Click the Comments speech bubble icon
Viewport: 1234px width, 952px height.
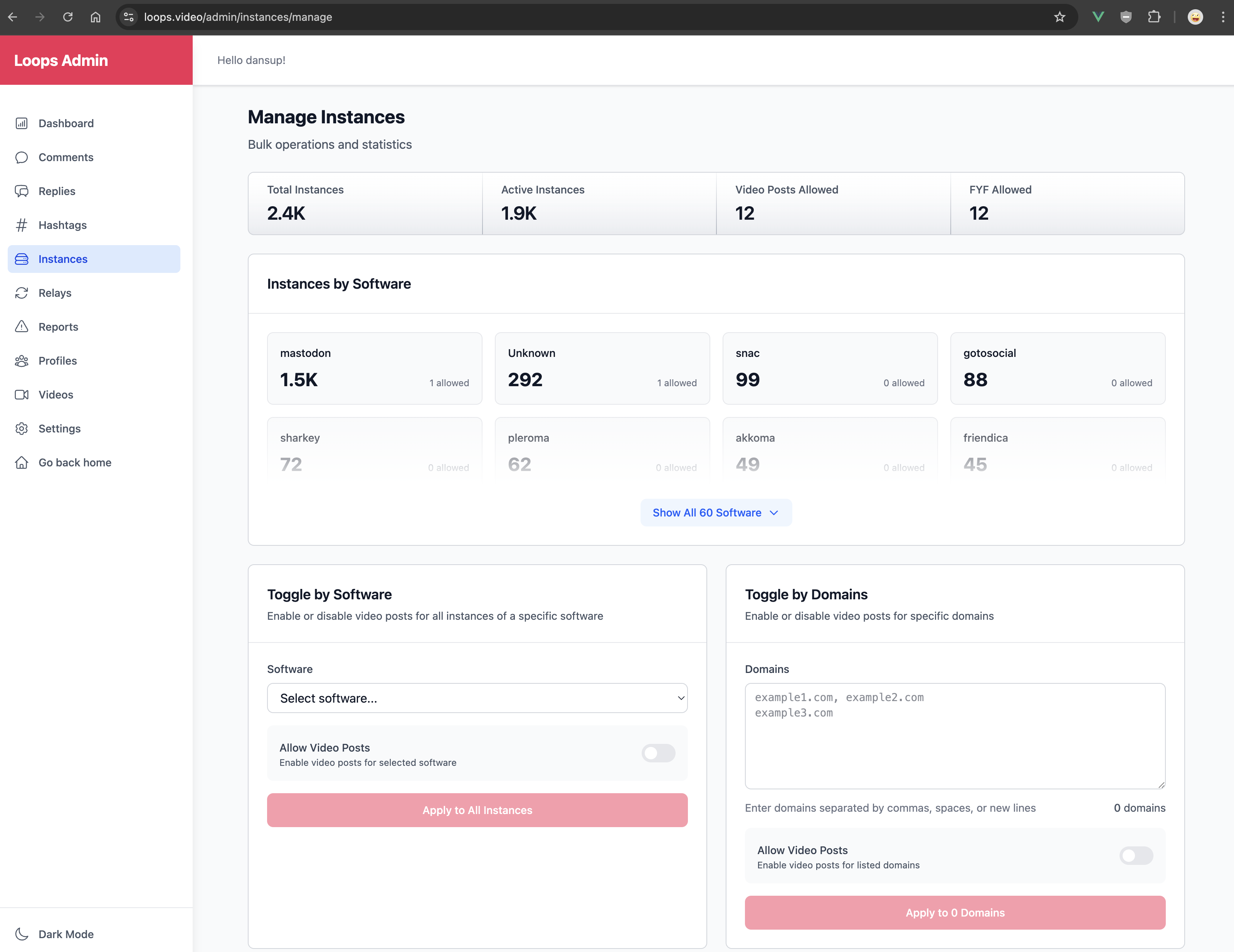tap(22, 157)
